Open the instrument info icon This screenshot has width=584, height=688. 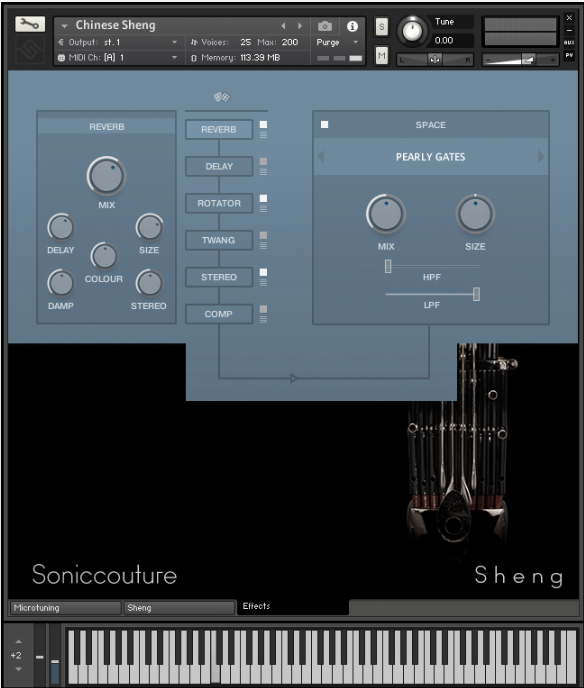point(352,26)
